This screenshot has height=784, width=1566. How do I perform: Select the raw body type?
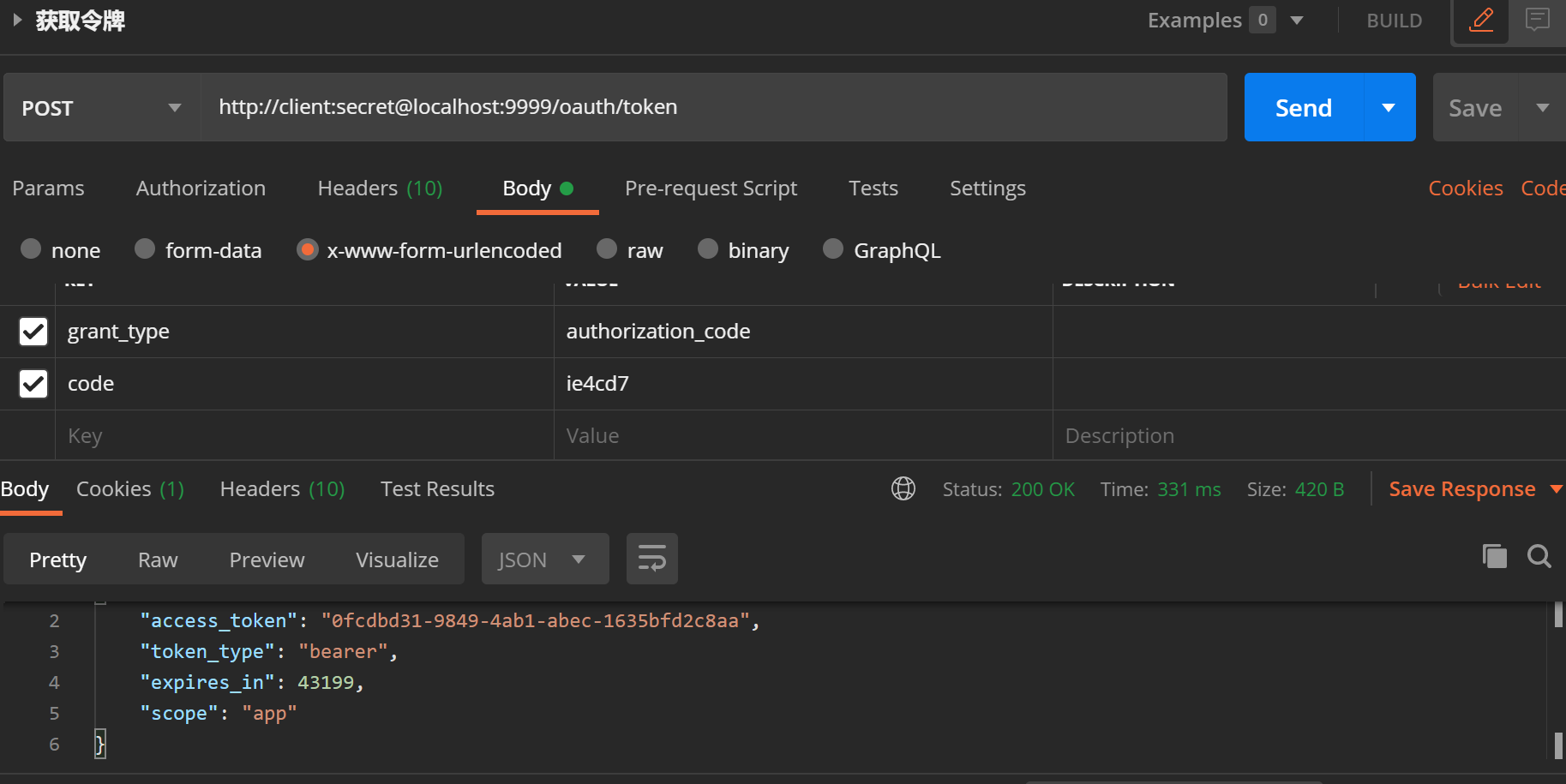pyautogui.click(x=608, y=249)
